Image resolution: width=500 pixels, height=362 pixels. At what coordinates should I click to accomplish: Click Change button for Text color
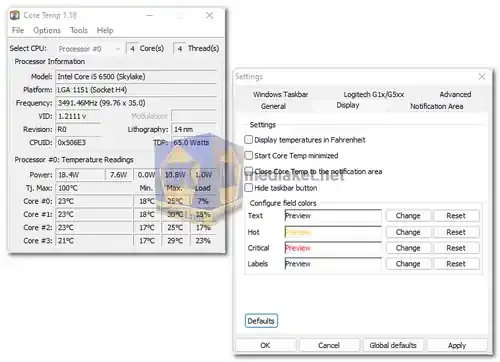pyautogui.click(x=408, y=216)
